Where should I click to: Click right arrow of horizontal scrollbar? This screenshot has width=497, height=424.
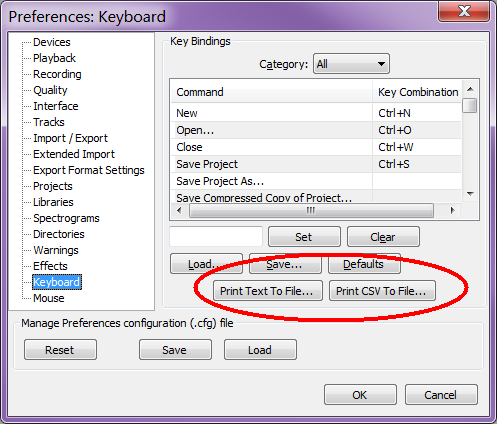coord(452,210)
